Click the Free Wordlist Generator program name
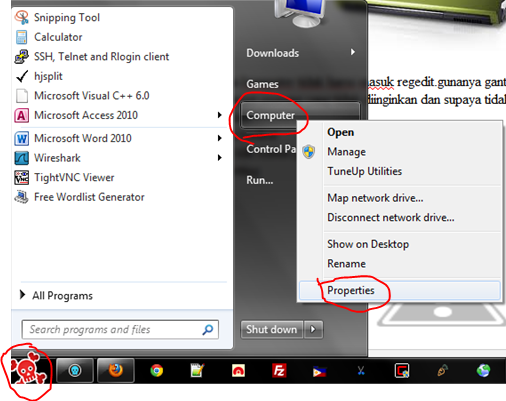Viewport: 506px width, 401px height. tap(89, 197)
